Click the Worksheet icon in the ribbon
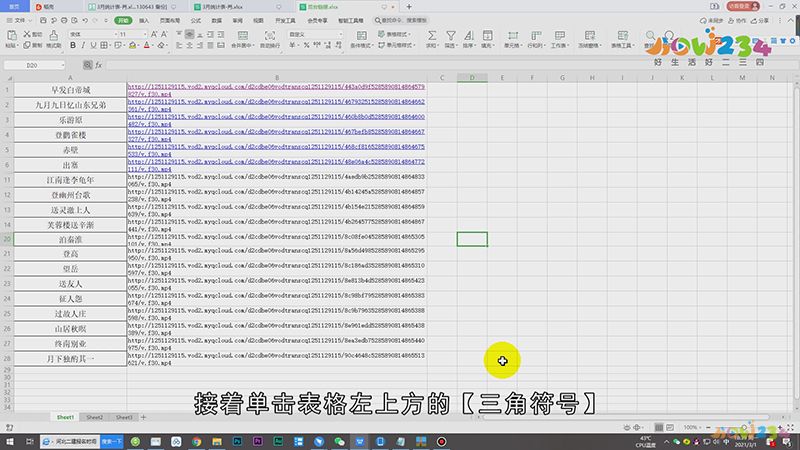 coord(559,36)
